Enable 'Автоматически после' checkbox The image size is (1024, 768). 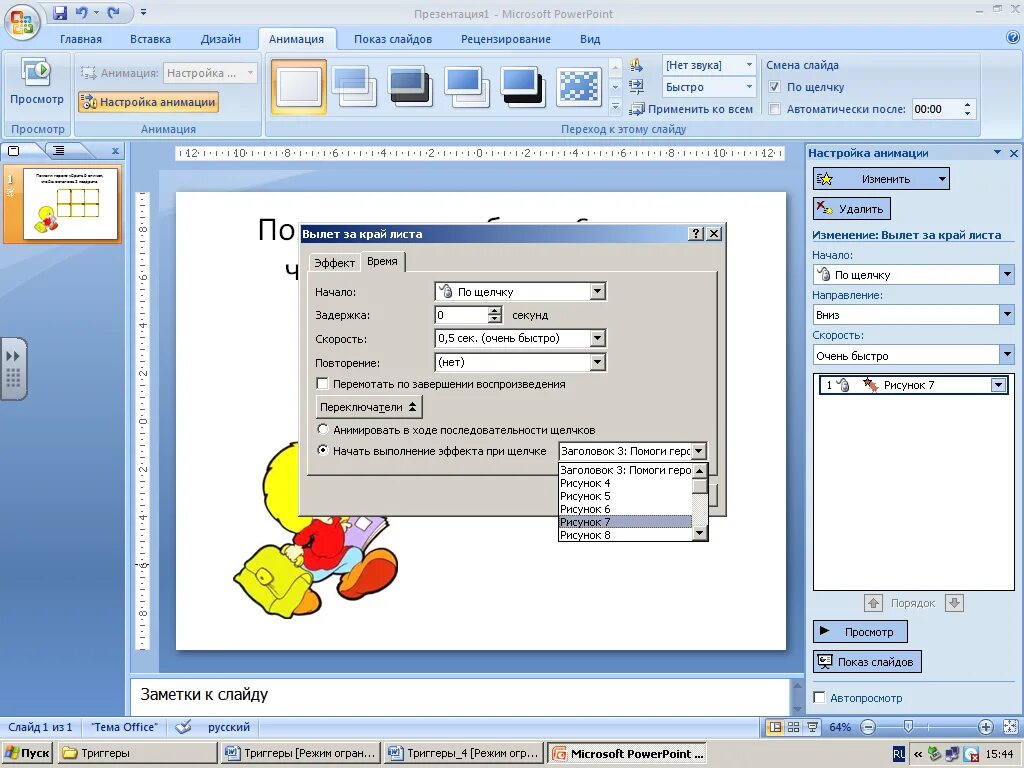pyautogui.click(x=775, y=109)
